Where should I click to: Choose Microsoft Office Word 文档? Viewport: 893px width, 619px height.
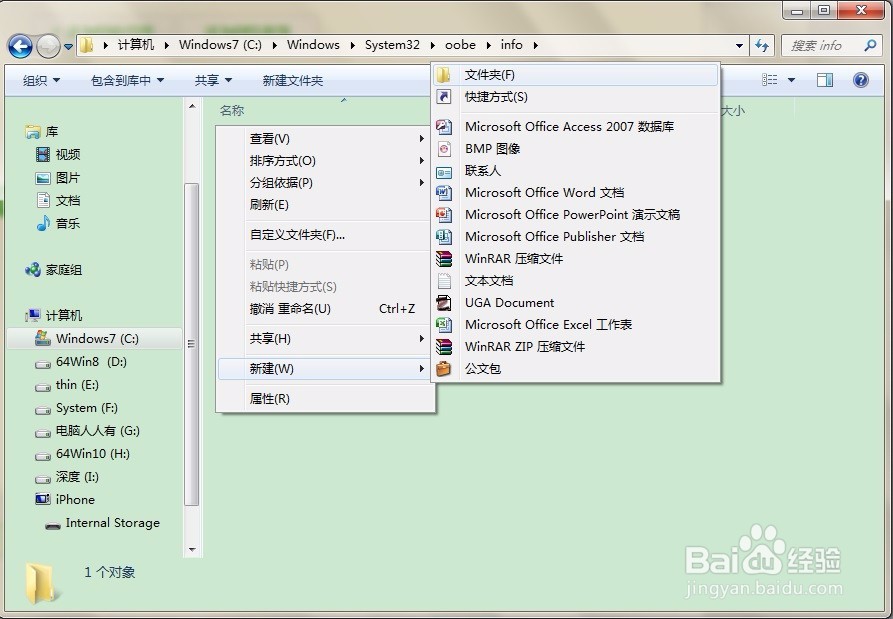point(575,192)
